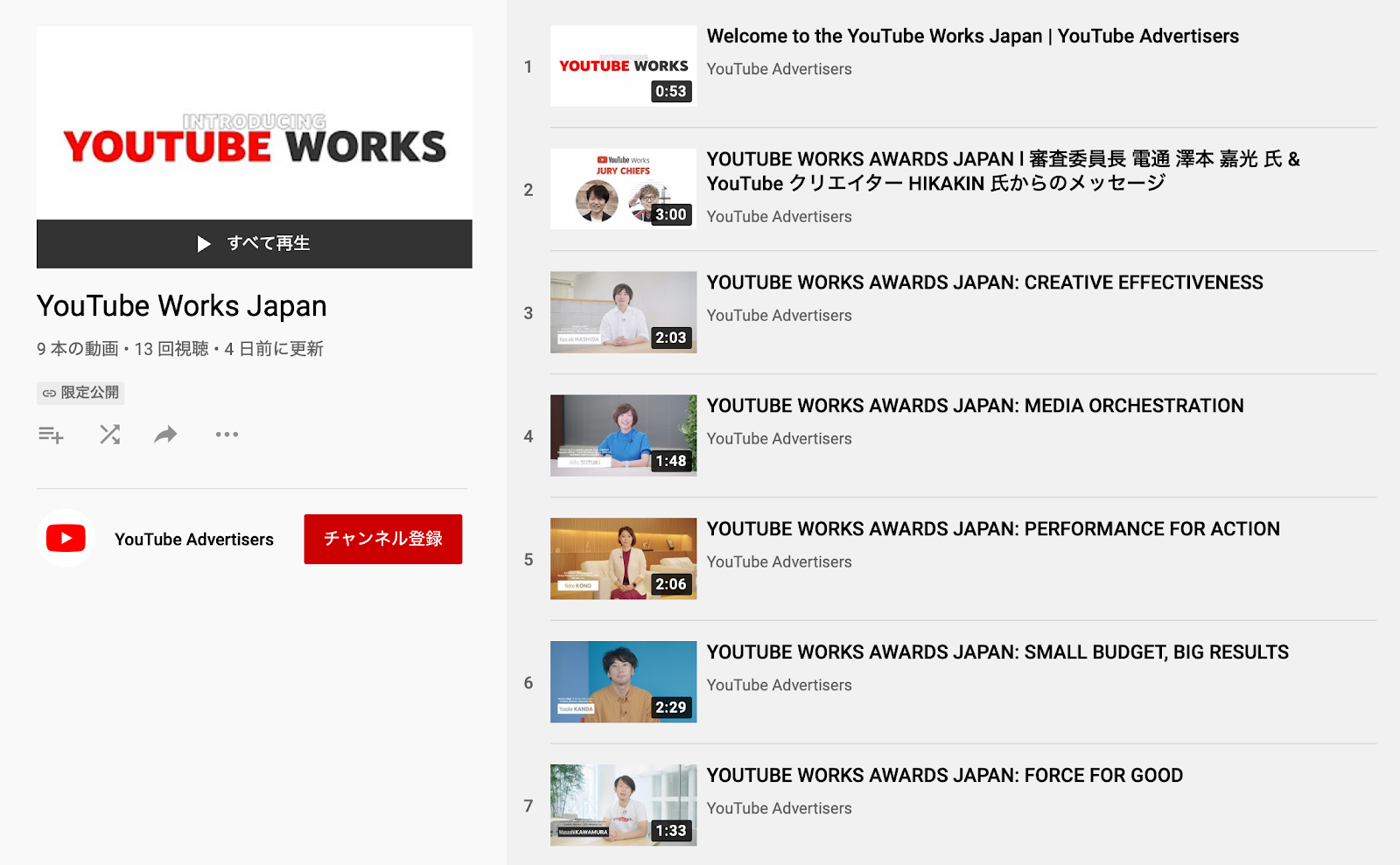Open the 2:03 Creative Effectiveness thumbnail
The height and width of the screenshot is (865, 1400).
click(x=623, y=312)
